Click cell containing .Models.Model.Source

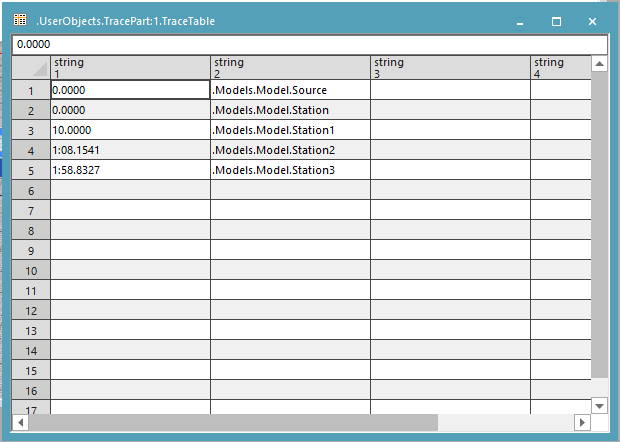(x=290, y=90)
